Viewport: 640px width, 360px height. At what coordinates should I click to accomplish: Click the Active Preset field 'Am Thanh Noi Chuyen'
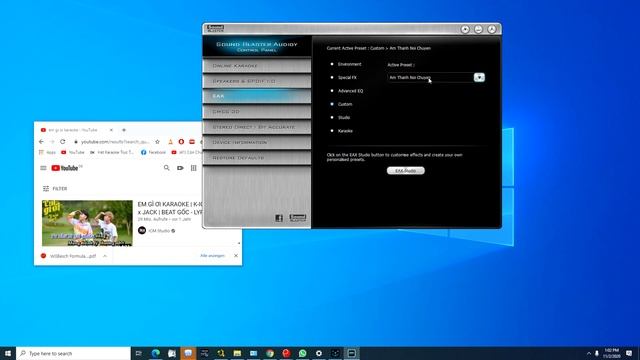click(430, 78)
